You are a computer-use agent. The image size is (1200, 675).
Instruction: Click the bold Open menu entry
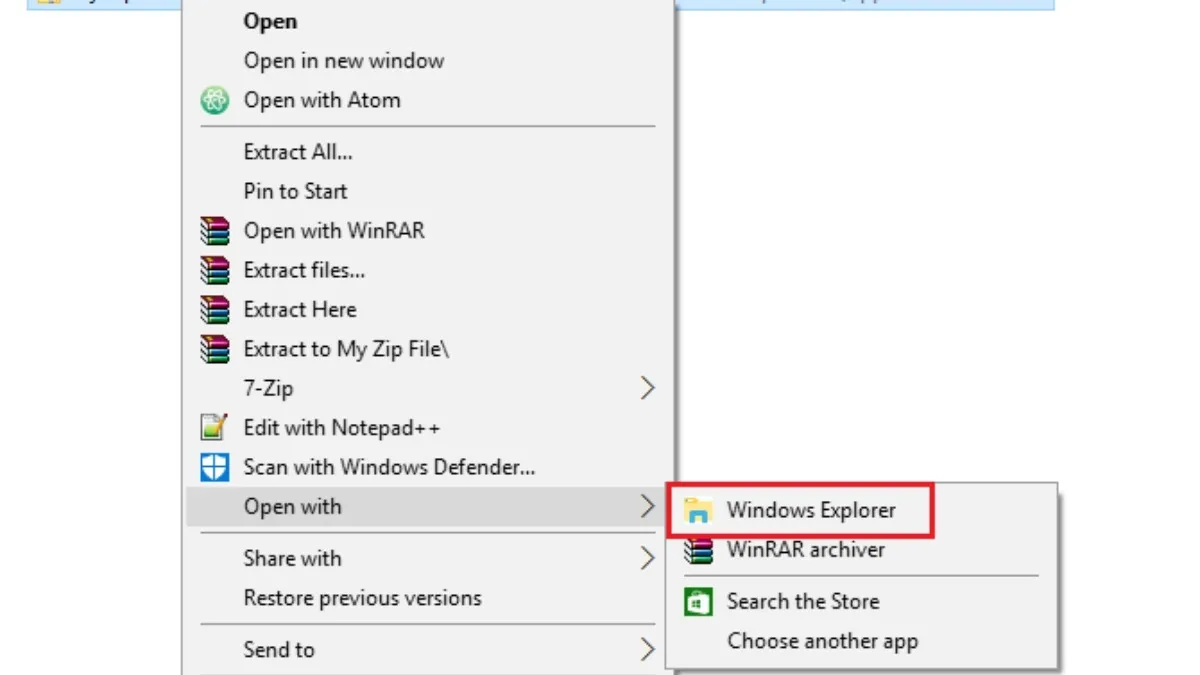coord(270,21)
